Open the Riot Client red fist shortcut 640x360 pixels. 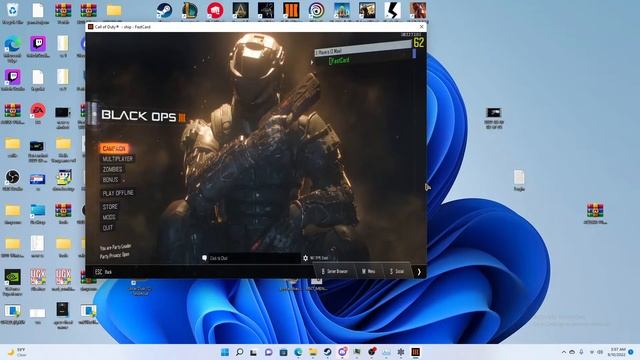click(x=215, y=12)
